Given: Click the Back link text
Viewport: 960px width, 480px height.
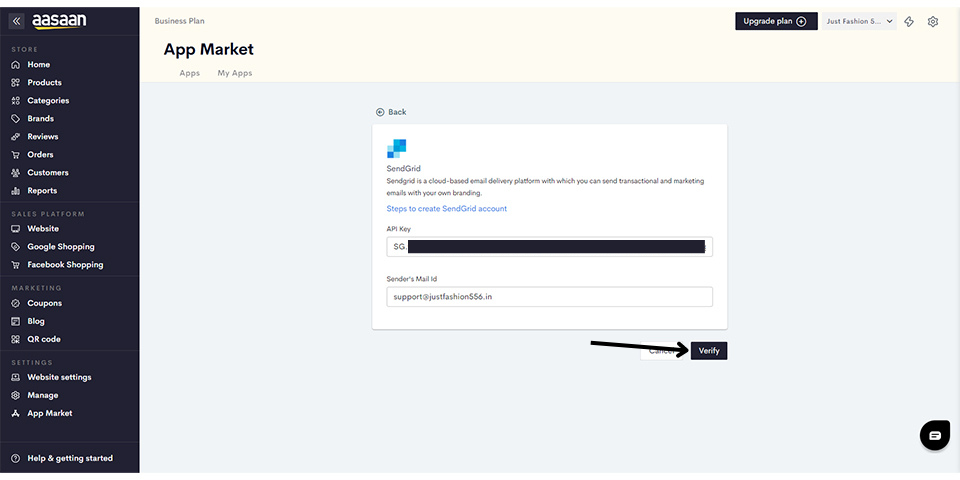Looking at the screenshot, I should pyautogui.click(x=397, y=112).
